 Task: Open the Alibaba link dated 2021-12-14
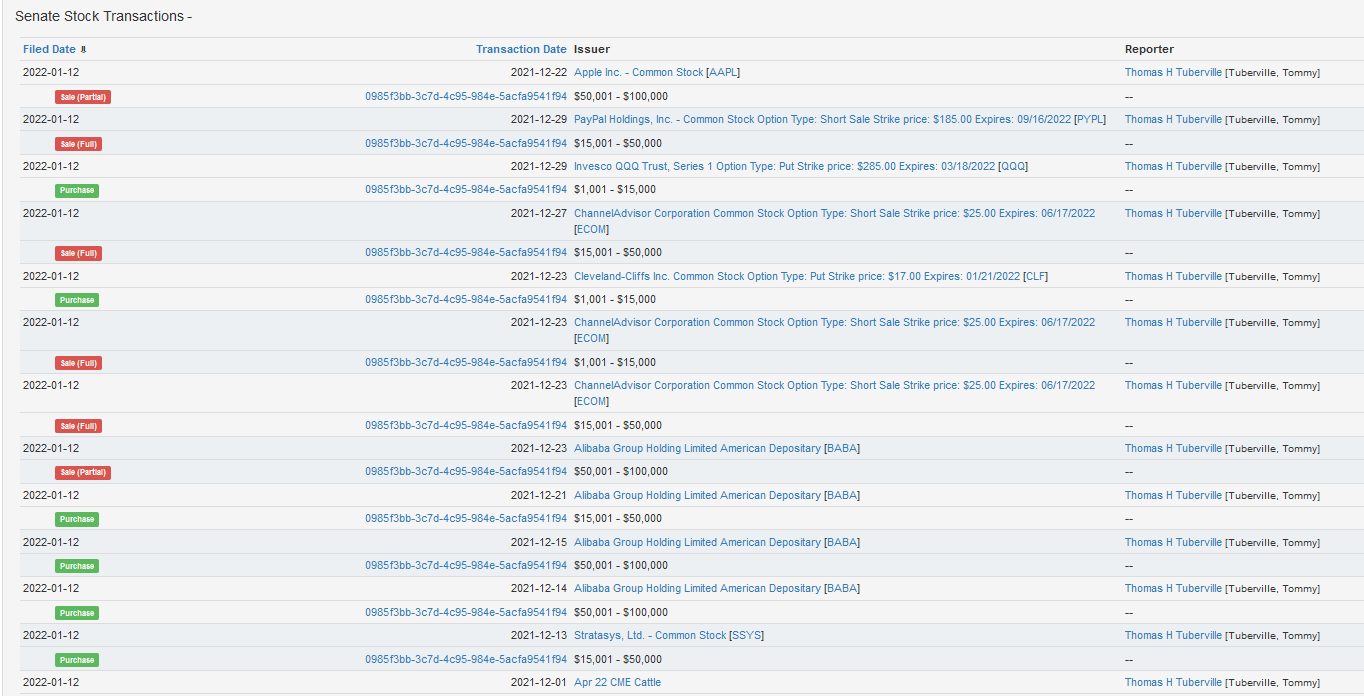tap(697, 588)
